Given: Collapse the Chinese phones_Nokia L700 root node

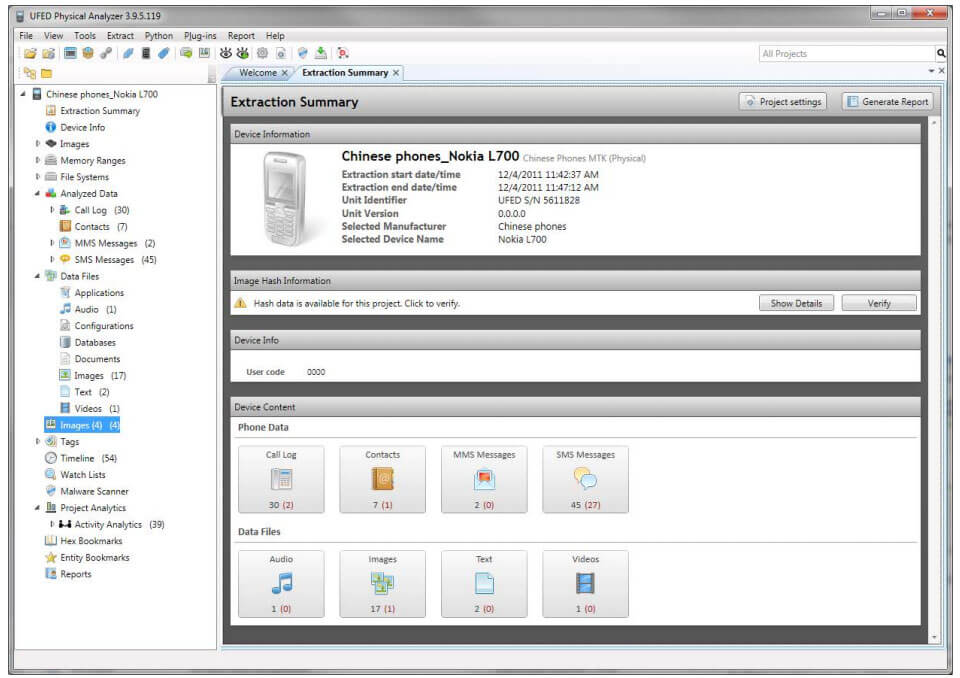Looking at the screenshot, I should point(23,94).
